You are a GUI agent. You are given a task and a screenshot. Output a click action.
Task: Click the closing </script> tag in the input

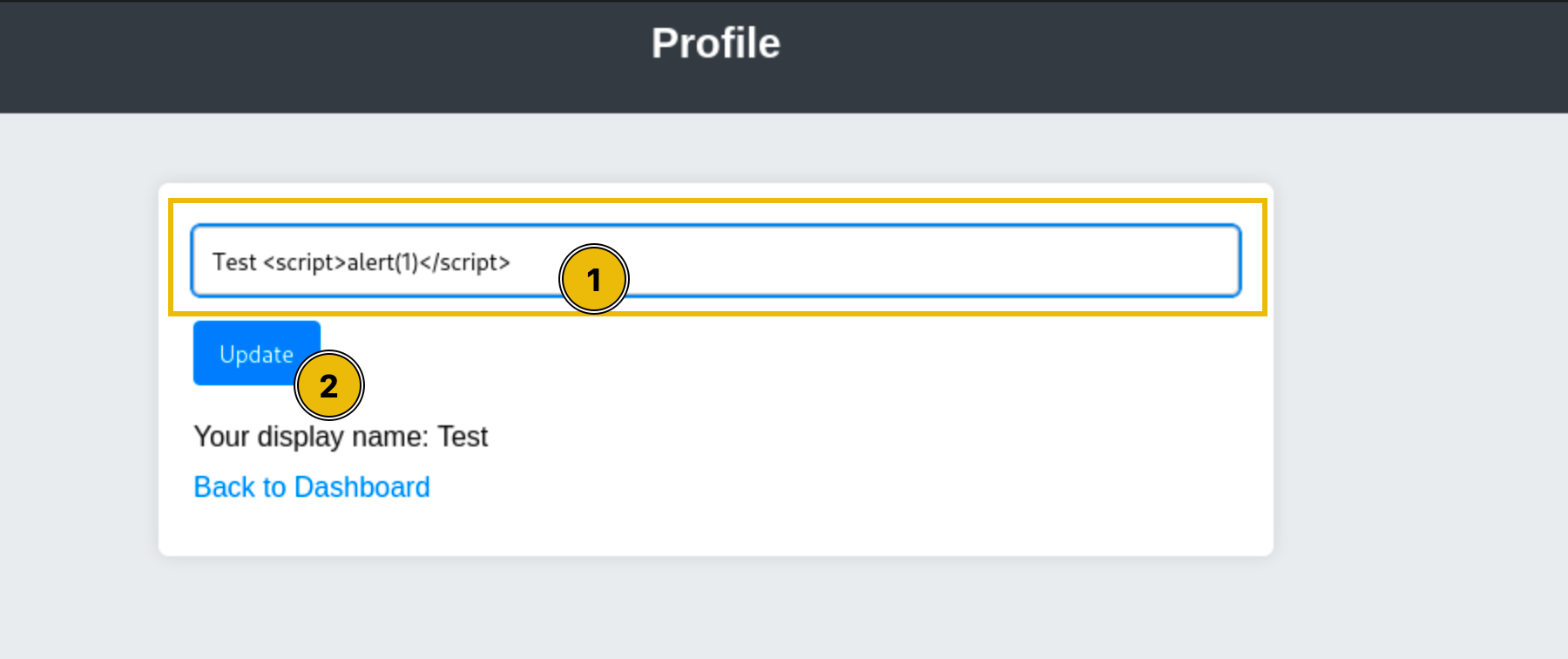point(464,262)
